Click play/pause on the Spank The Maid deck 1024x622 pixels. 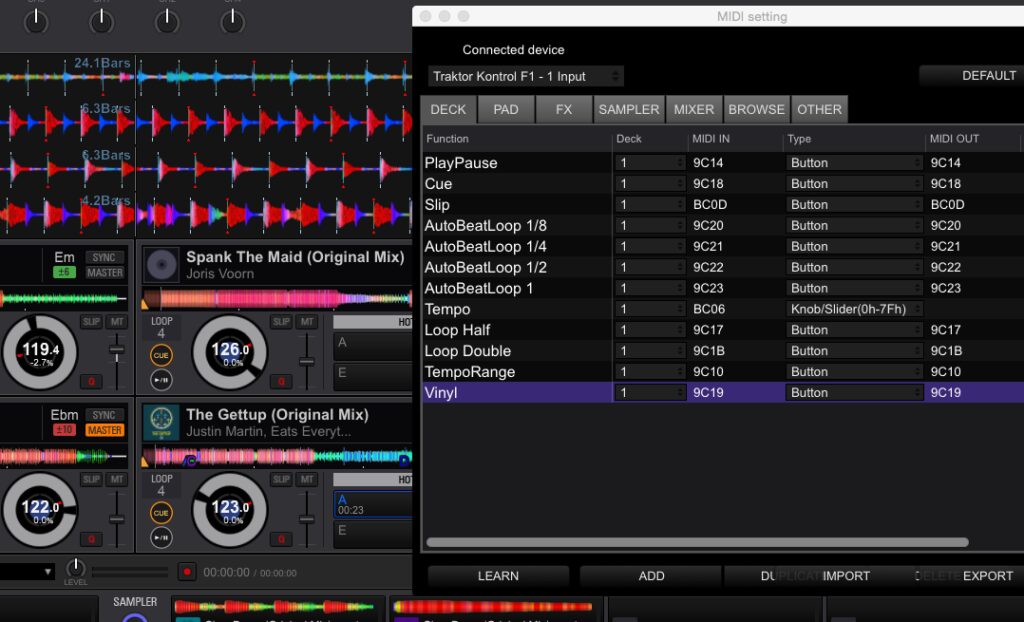(x=161, y=380)
